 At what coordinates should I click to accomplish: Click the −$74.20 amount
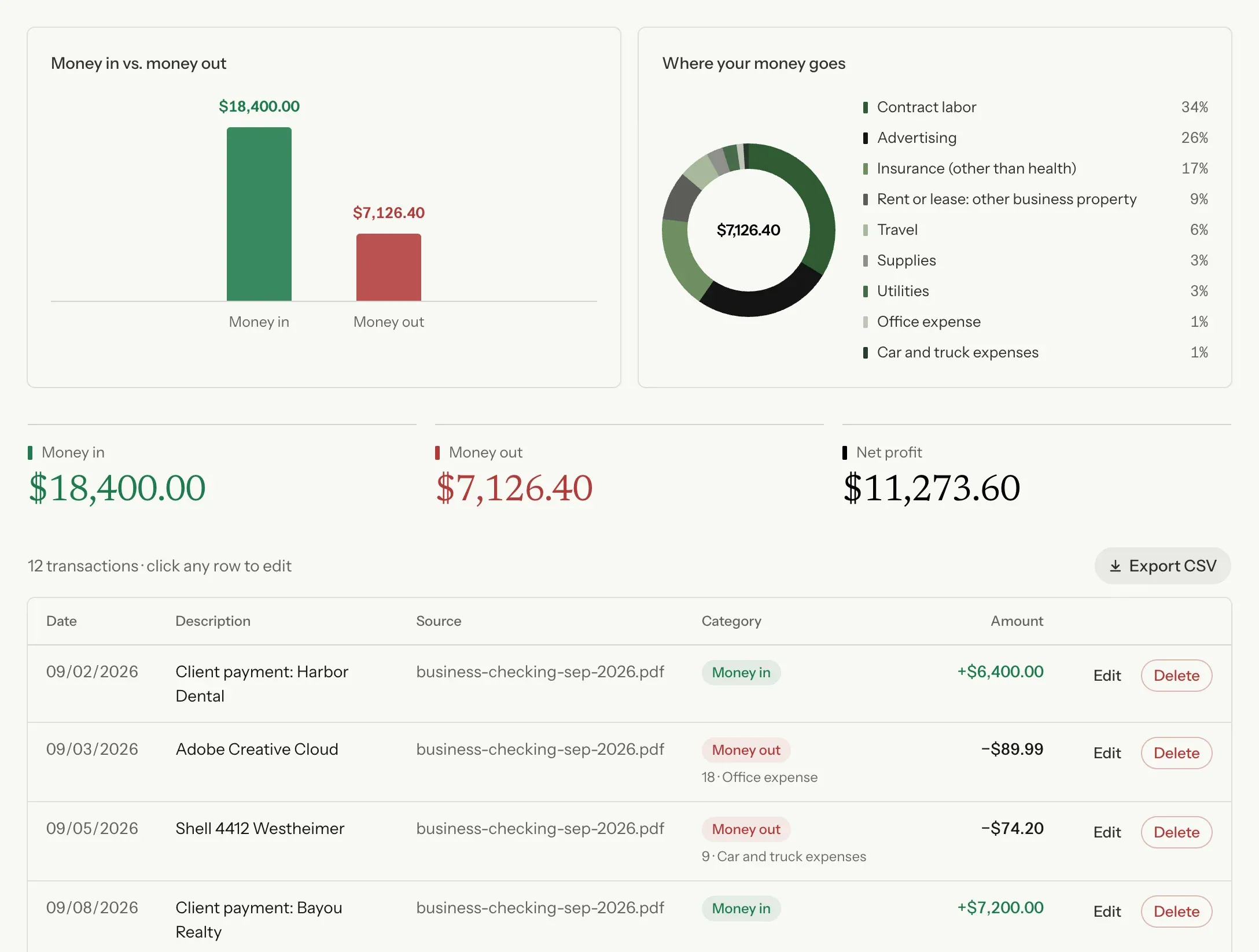pyautogui.click(x=1012, y=828)
